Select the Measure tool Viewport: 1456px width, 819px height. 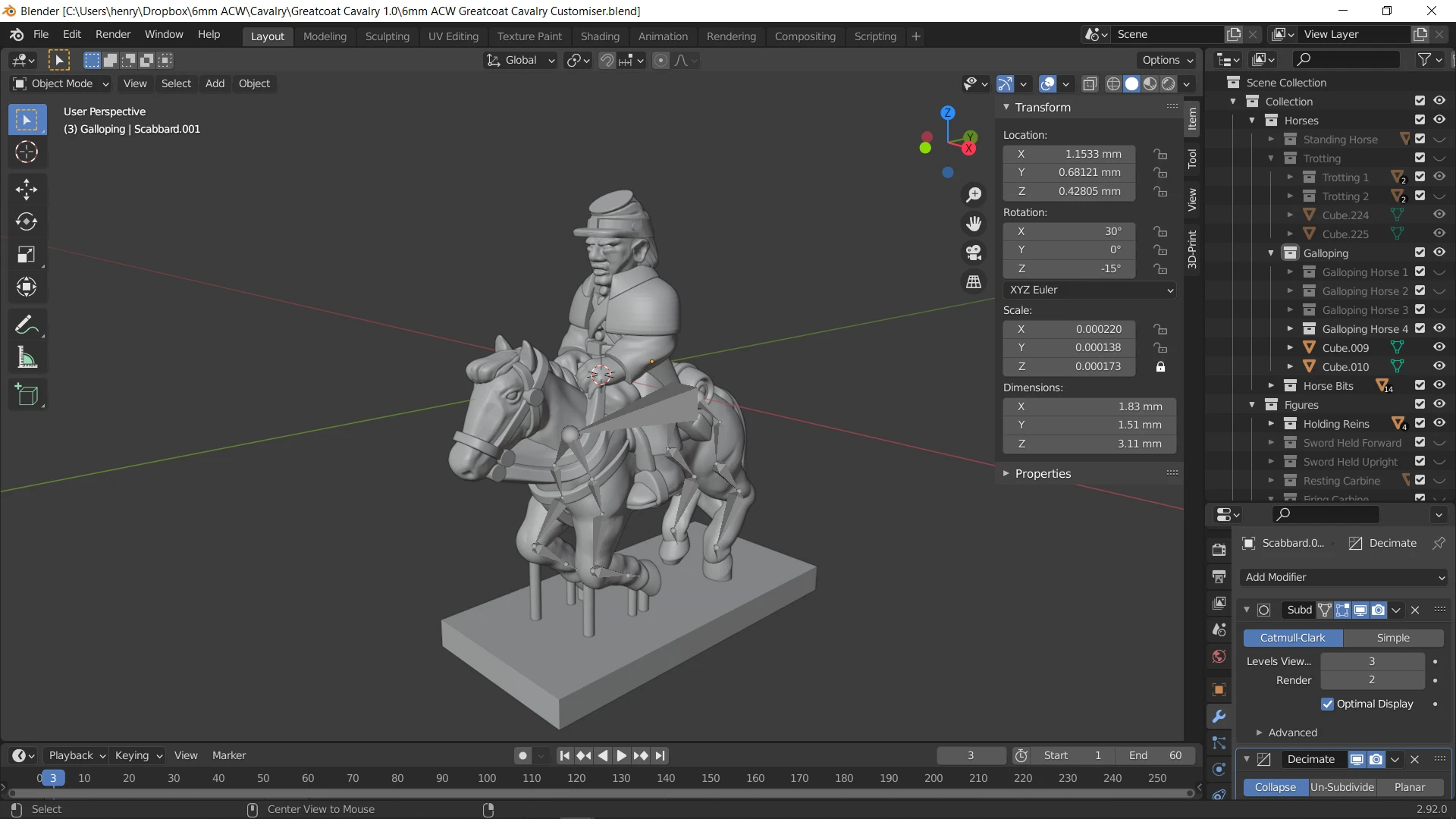tap(27, 358)
